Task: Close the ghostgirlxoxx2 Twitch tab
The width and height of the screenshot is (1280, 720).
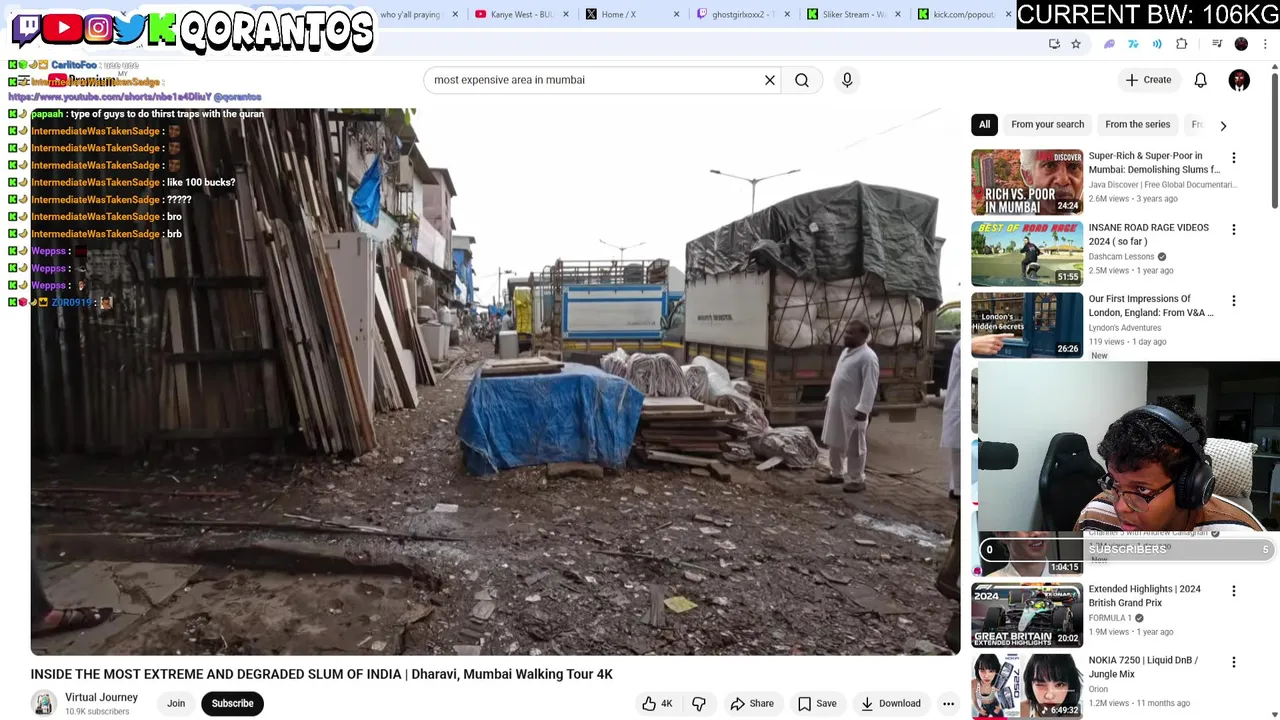Action: pyautogui.click(x=787, y=14)
